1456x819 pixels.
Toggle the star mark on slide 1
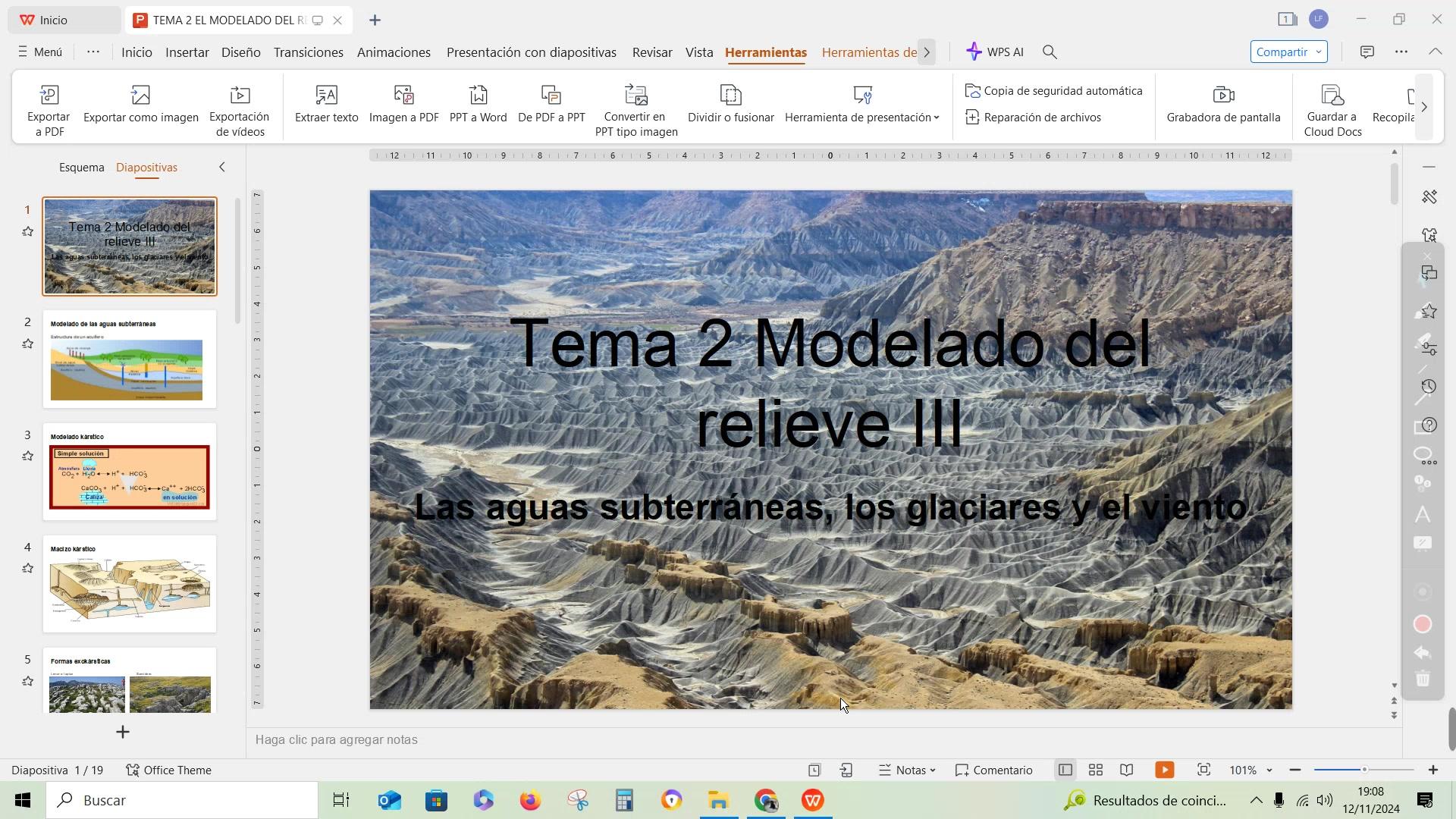28,231
